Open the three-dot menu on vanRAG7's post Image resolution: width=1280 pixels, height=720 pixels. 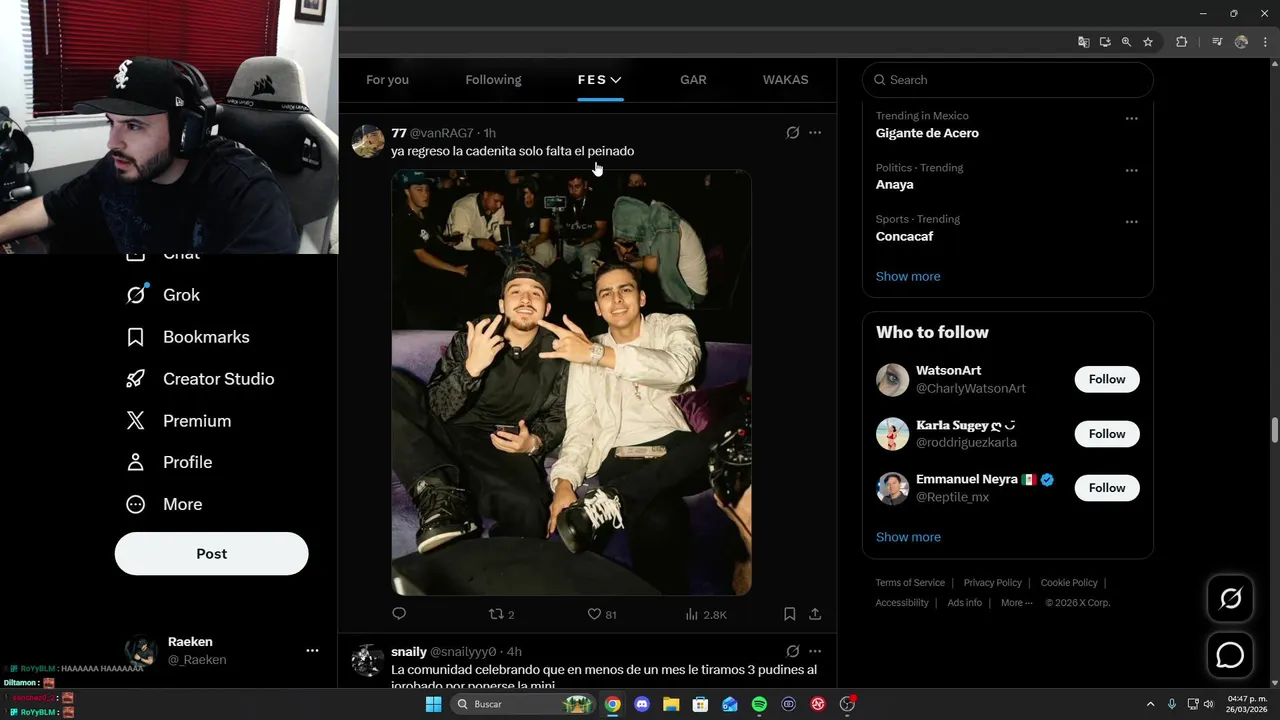(815, 133)
